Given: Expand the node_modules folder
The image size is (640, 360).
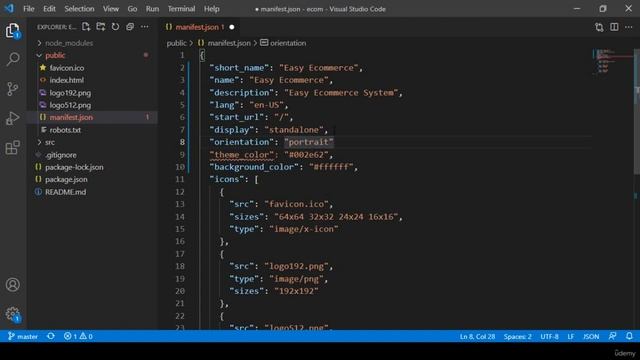Looking at the screenshot, I should (x=39, y=43).
